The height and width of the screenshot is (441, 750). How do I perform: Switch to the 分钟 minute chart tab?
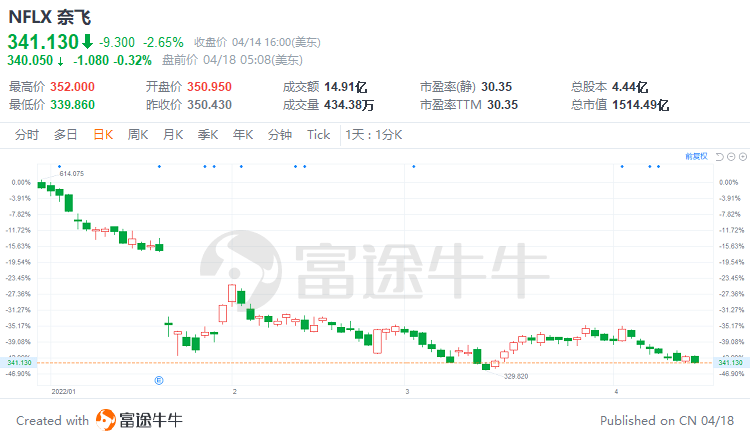(280, 135)
